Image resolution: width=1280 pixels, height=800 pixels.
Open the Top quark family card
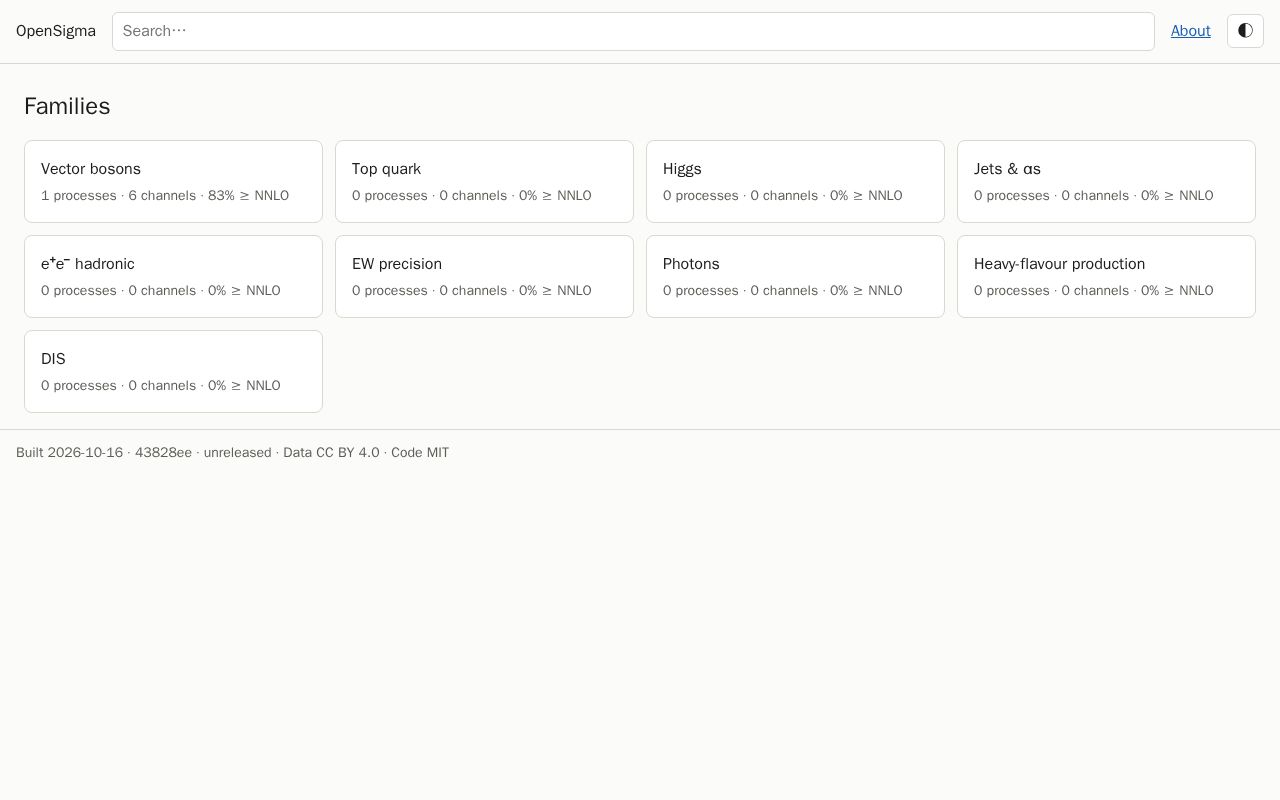coord(484,181)
